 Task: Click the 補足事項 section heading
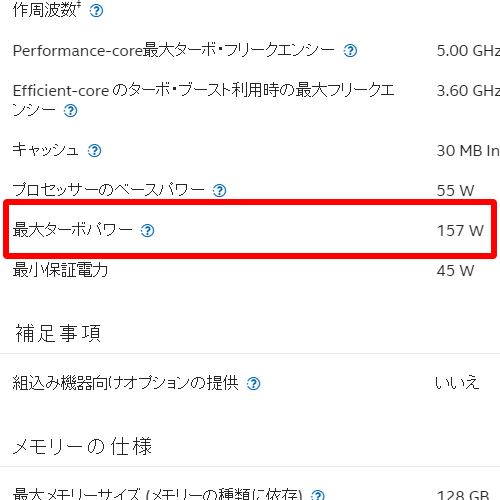[58, 333]
